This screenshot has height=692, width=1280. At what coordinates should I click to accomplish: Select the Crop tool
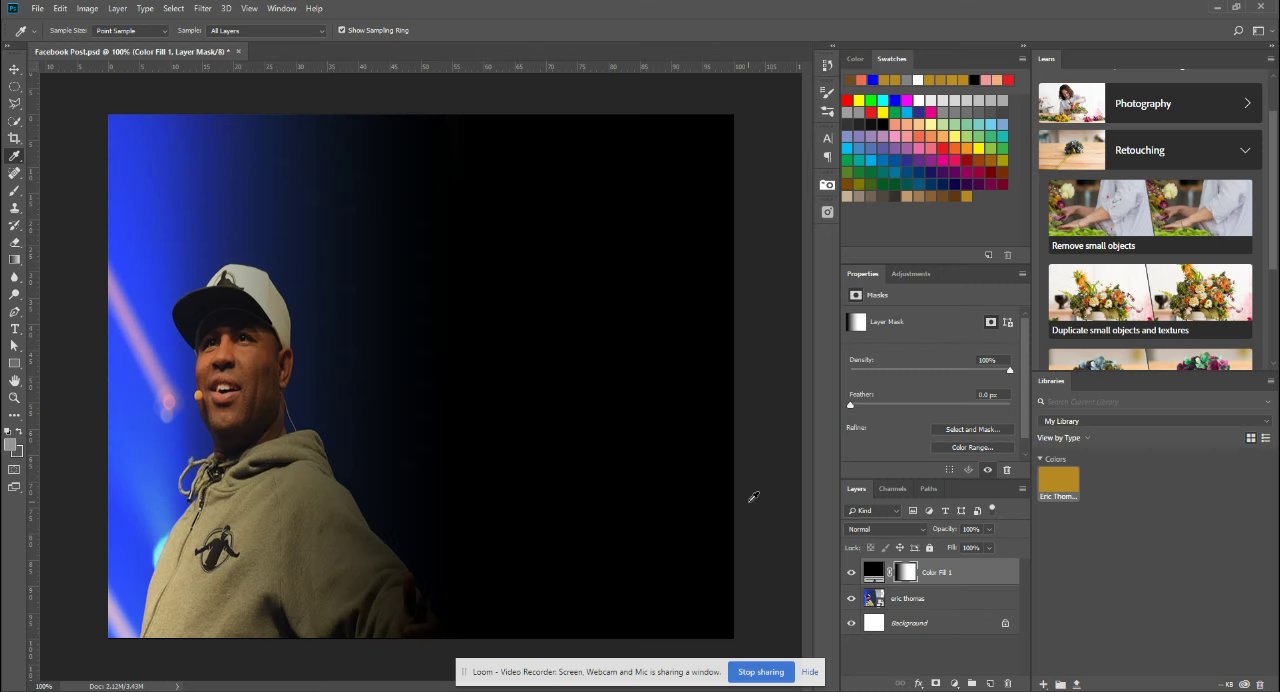(x=14, y=138)
